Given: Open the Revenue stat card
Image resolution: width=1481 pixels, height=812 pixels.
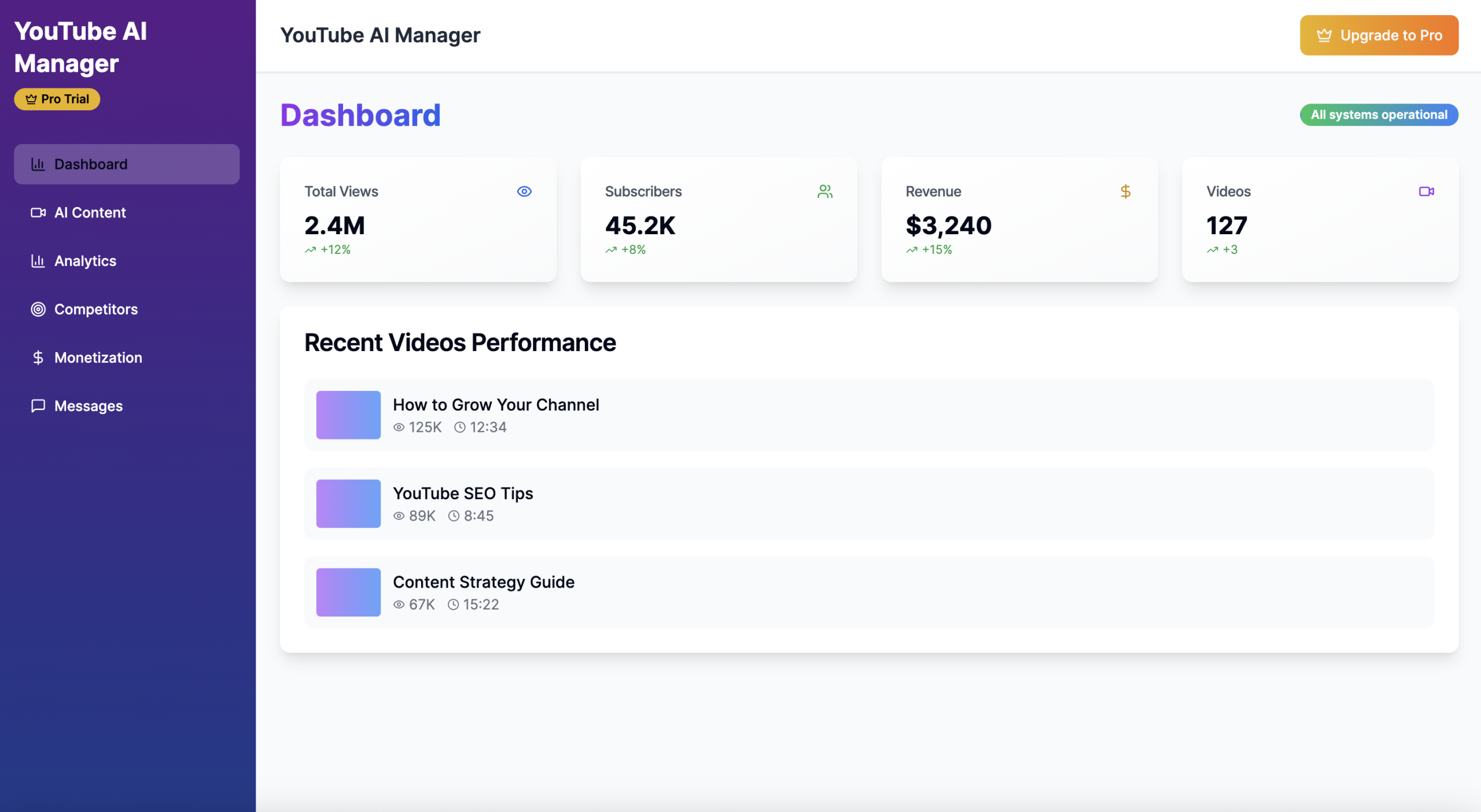Looking at the screenshot, I should point(1019,220).
